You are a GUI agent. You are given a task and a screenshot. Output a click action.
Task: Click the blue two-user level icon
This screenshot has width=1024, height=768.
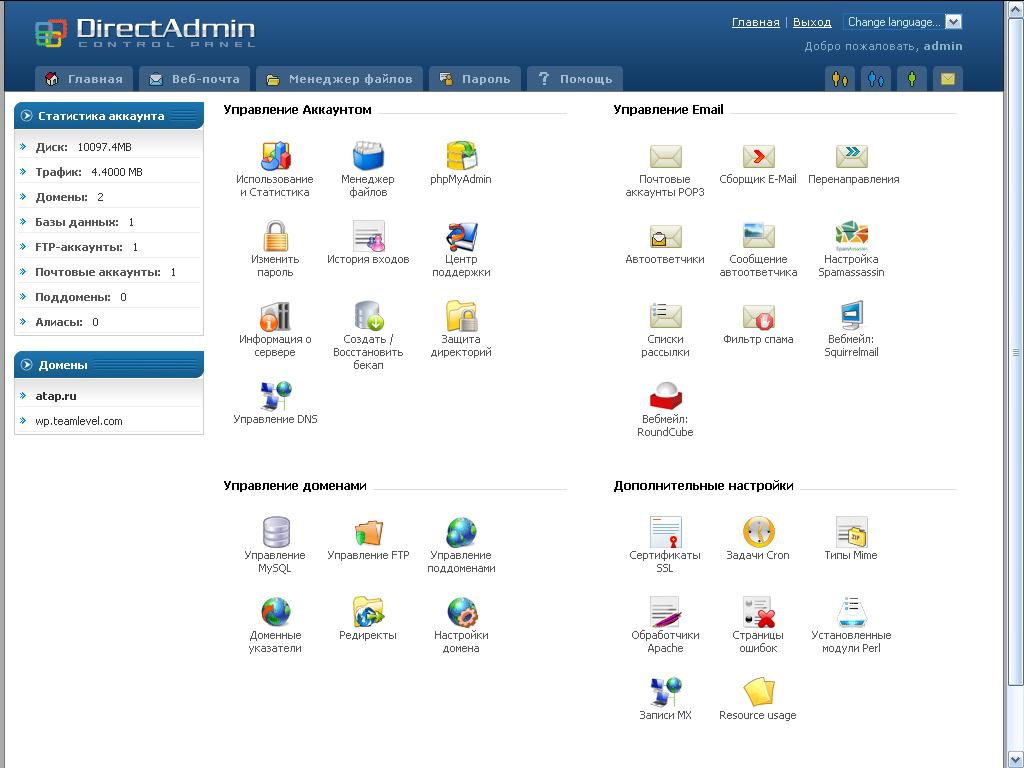876,79
